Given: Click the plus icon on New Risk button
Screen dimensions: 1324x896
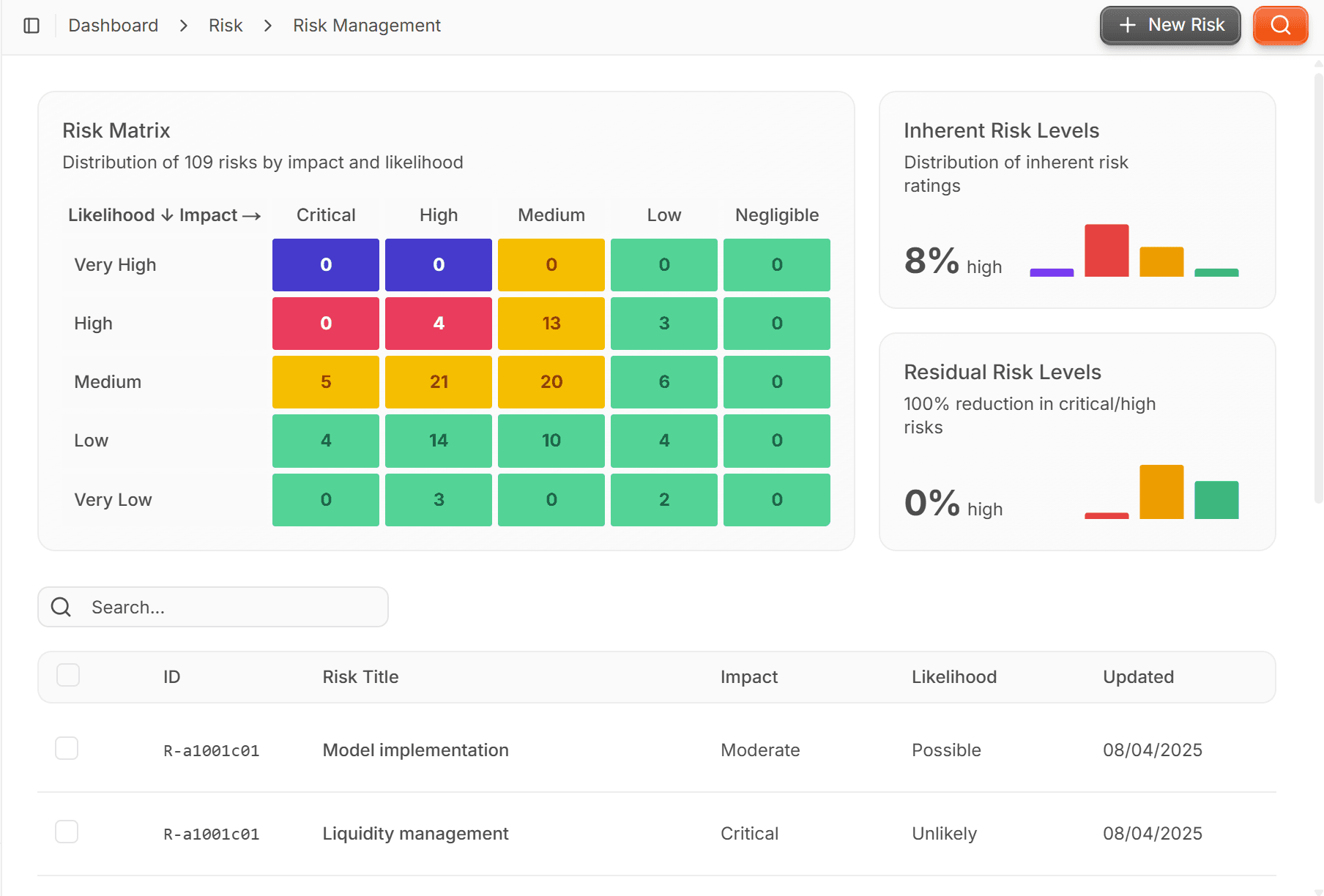Looking at the screenshot, I should coord(1126,24).
